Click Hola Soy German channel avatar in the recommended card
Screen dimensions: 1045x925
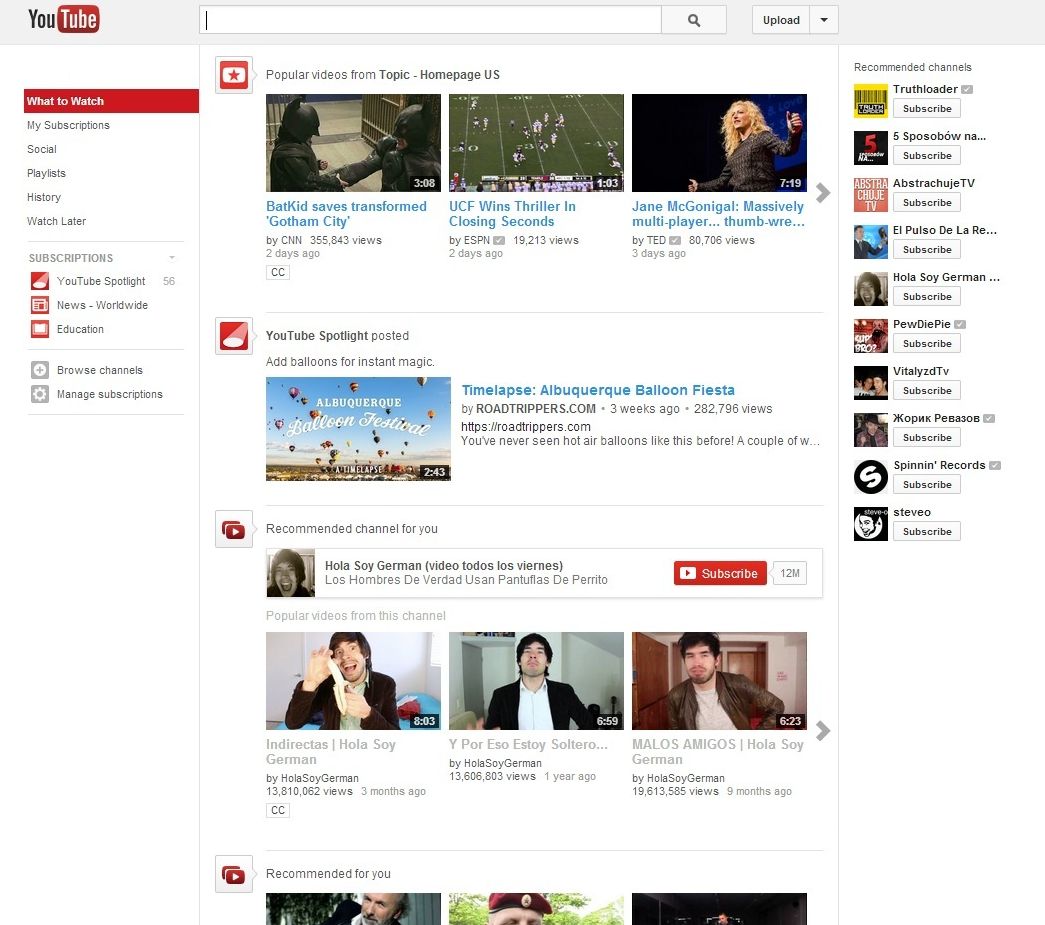point(291,573)
